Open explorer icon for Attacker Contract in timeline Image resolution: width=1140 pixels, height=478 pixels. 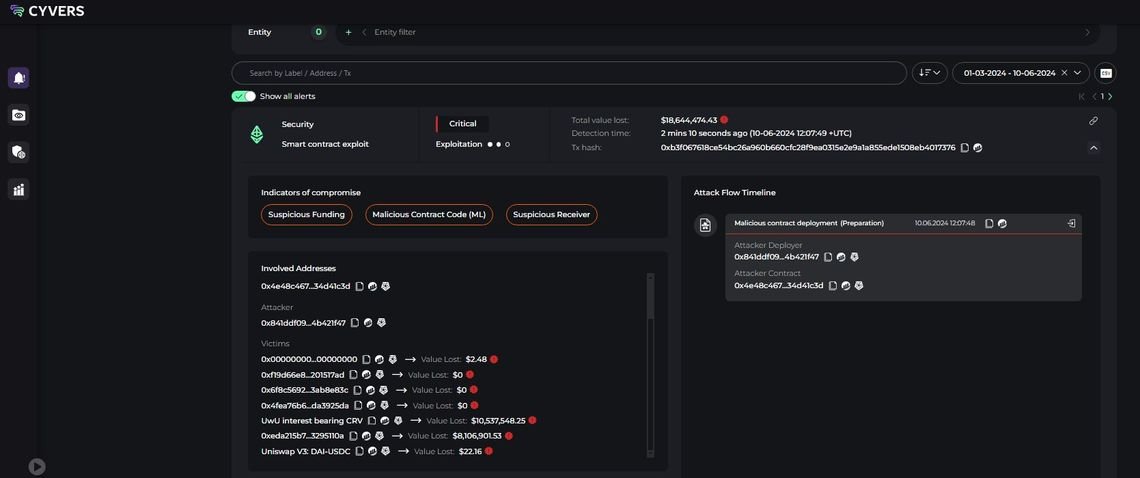(846, 286)
